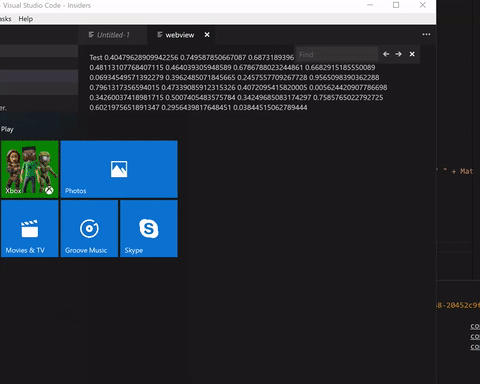Minimize the Visual Studio Code window
The width and height of the screenshot is (480, 384).
tap(370, 5)
